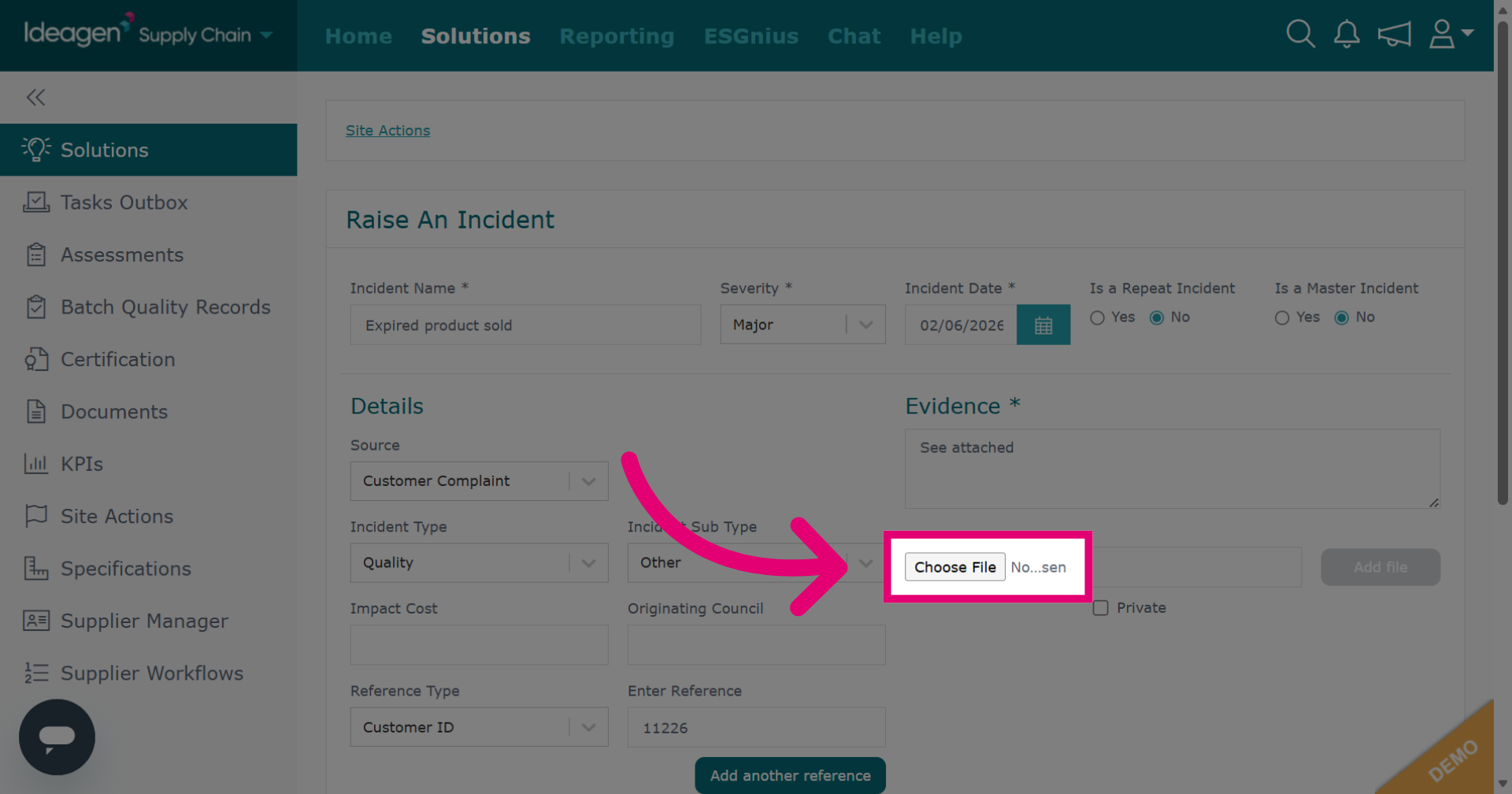This screenshot has height=794, width=1512.
Task: Open Tasks Outbox from sidebar
Action: pos(148,202)
